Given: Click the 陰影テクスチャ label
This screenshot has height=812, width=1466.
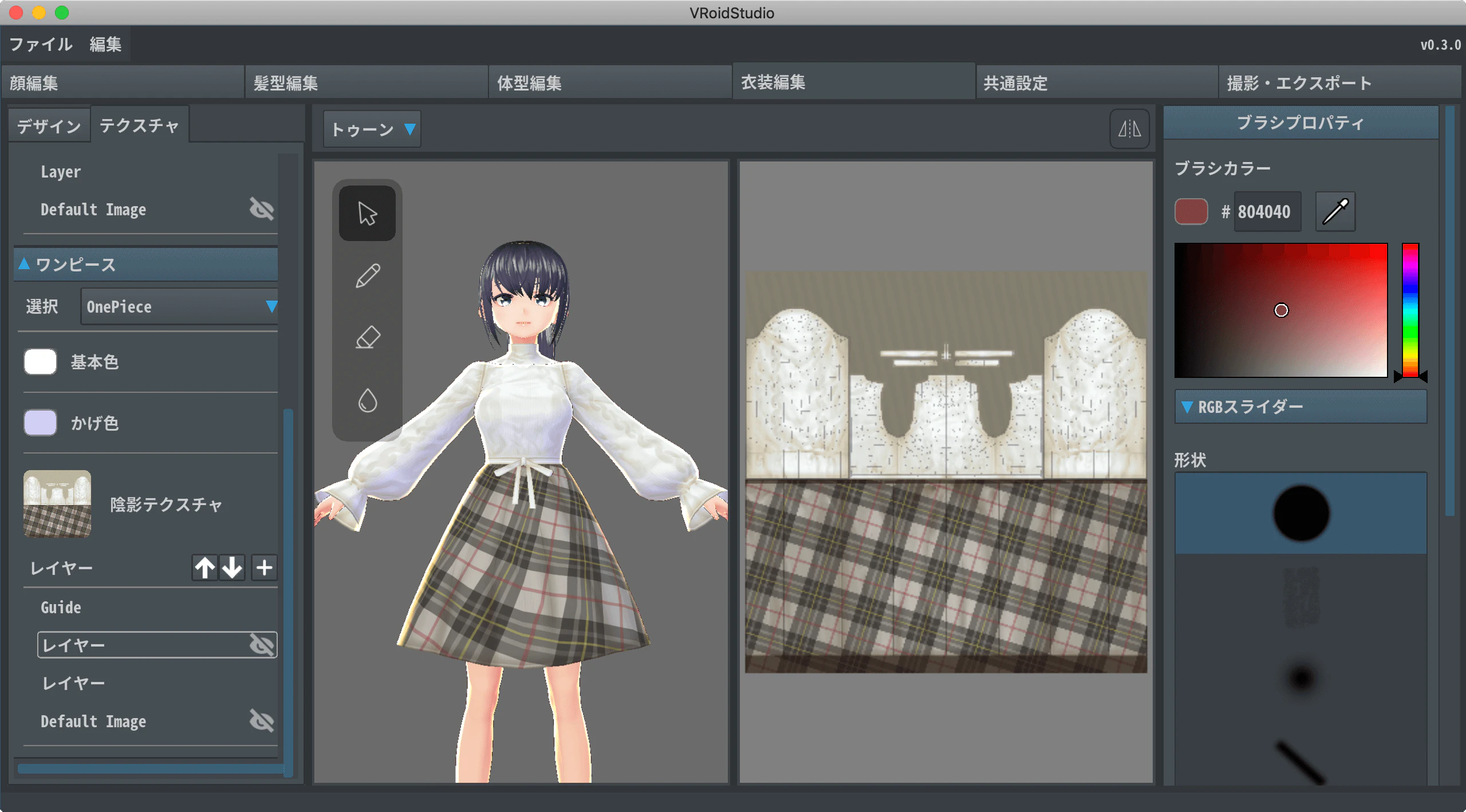Looking at the screenshot, I should (166, 504).
